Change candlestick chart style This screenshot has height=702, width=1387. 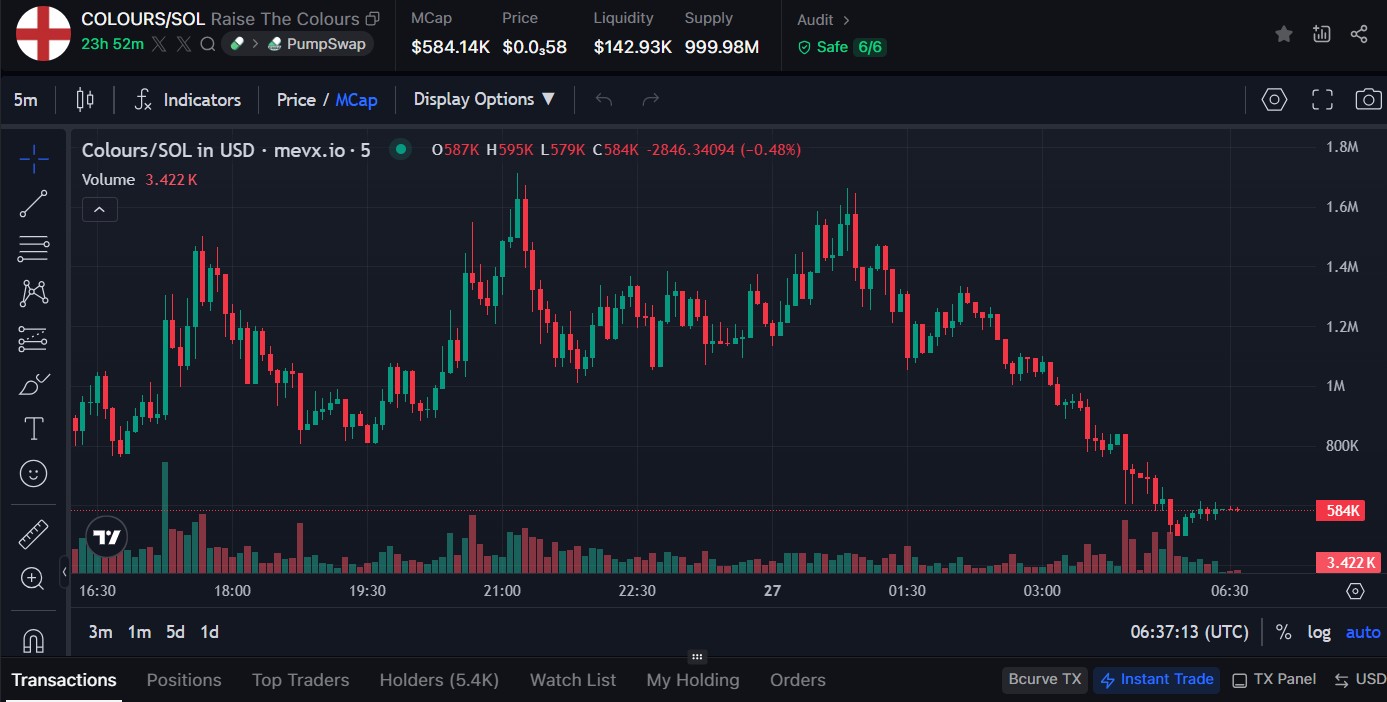(85, 99)
